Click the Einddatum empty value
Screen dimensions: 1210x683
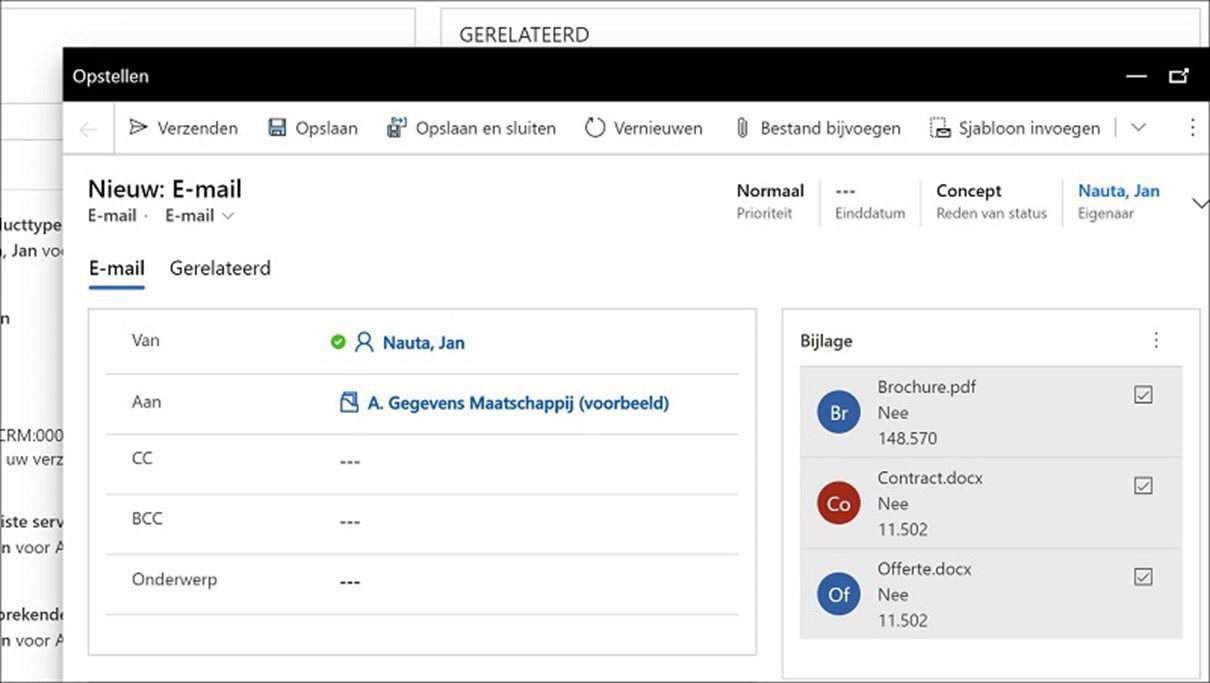846,191
